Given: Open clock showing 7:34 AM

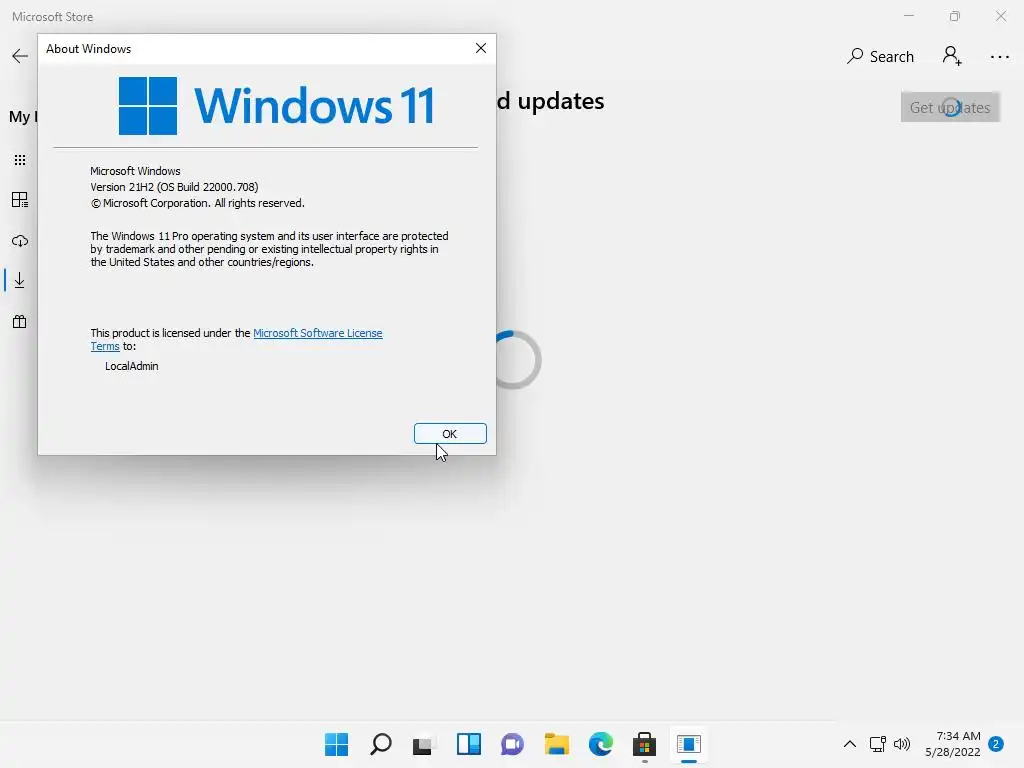Looking at the screenshot, I should [x=953, y=744].
